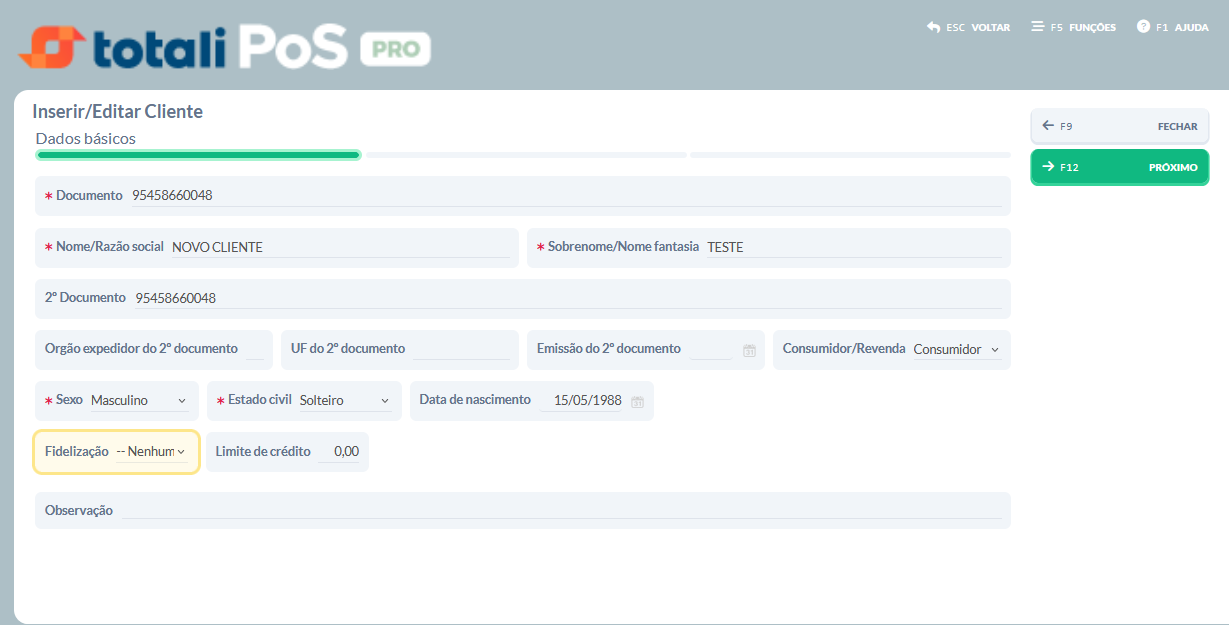Click the ESC Voltar back arrow icon
Image resolution: width=1229 pixels, height=625 pixels.
pos(933,27)
